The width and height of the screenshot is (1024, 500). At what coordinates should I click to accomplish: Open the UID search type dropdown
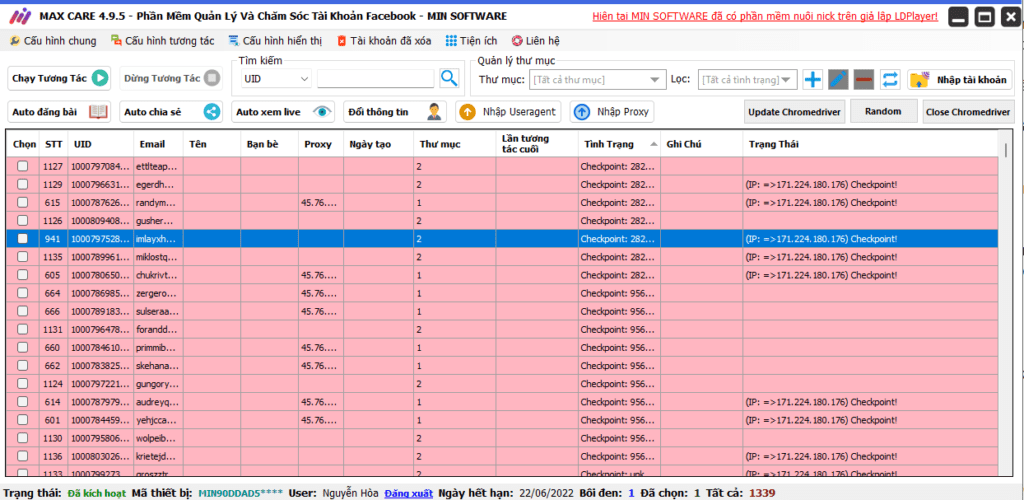coord(276,79)
